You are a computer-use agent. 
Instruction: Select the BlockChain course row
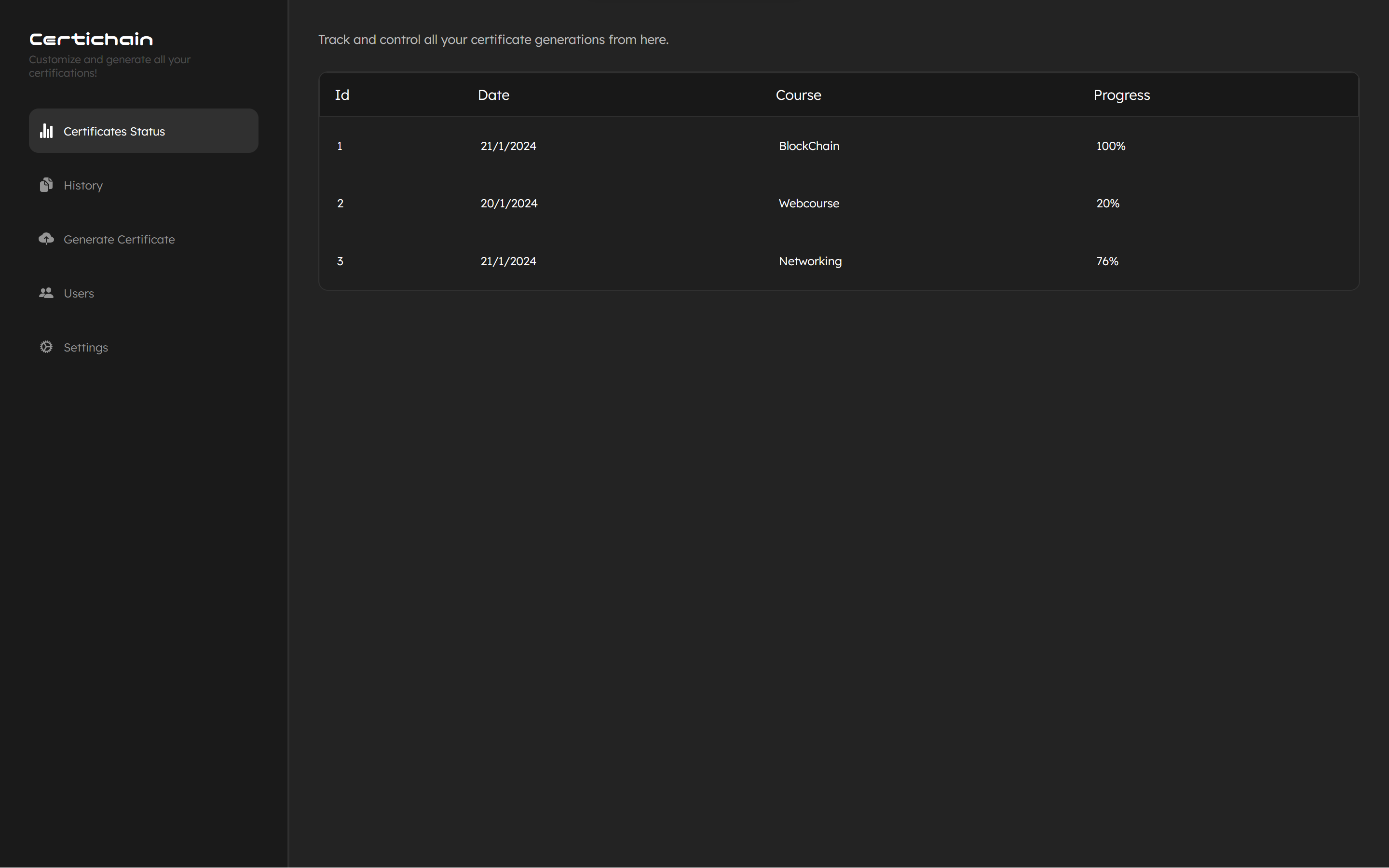[809, 146]
